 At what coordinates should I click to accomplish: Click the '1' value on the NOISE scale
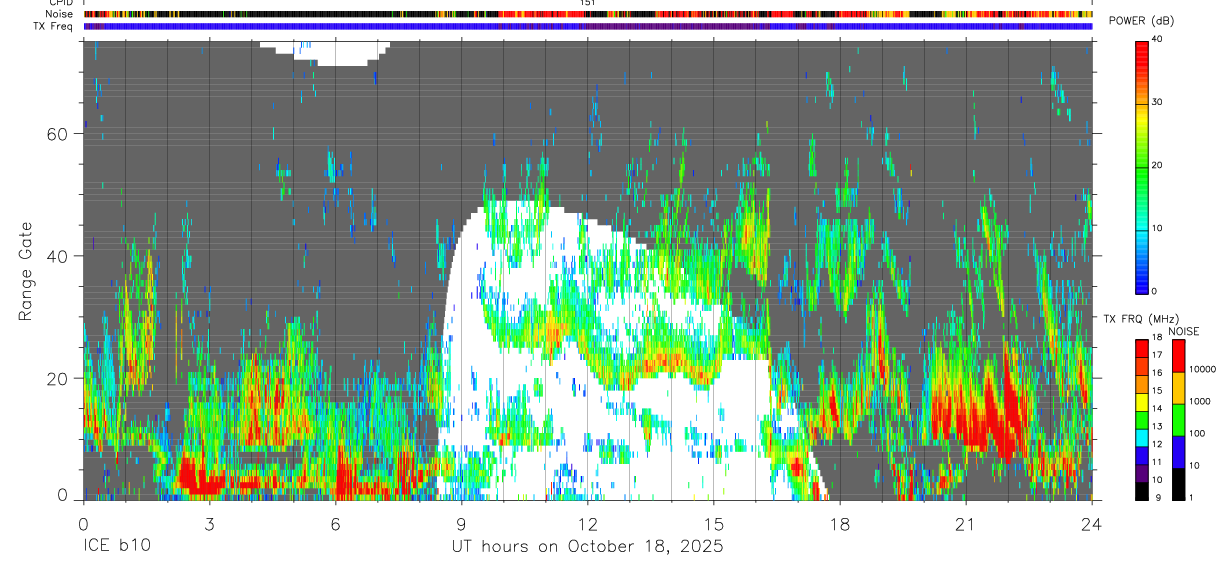tap(1192, 497)
